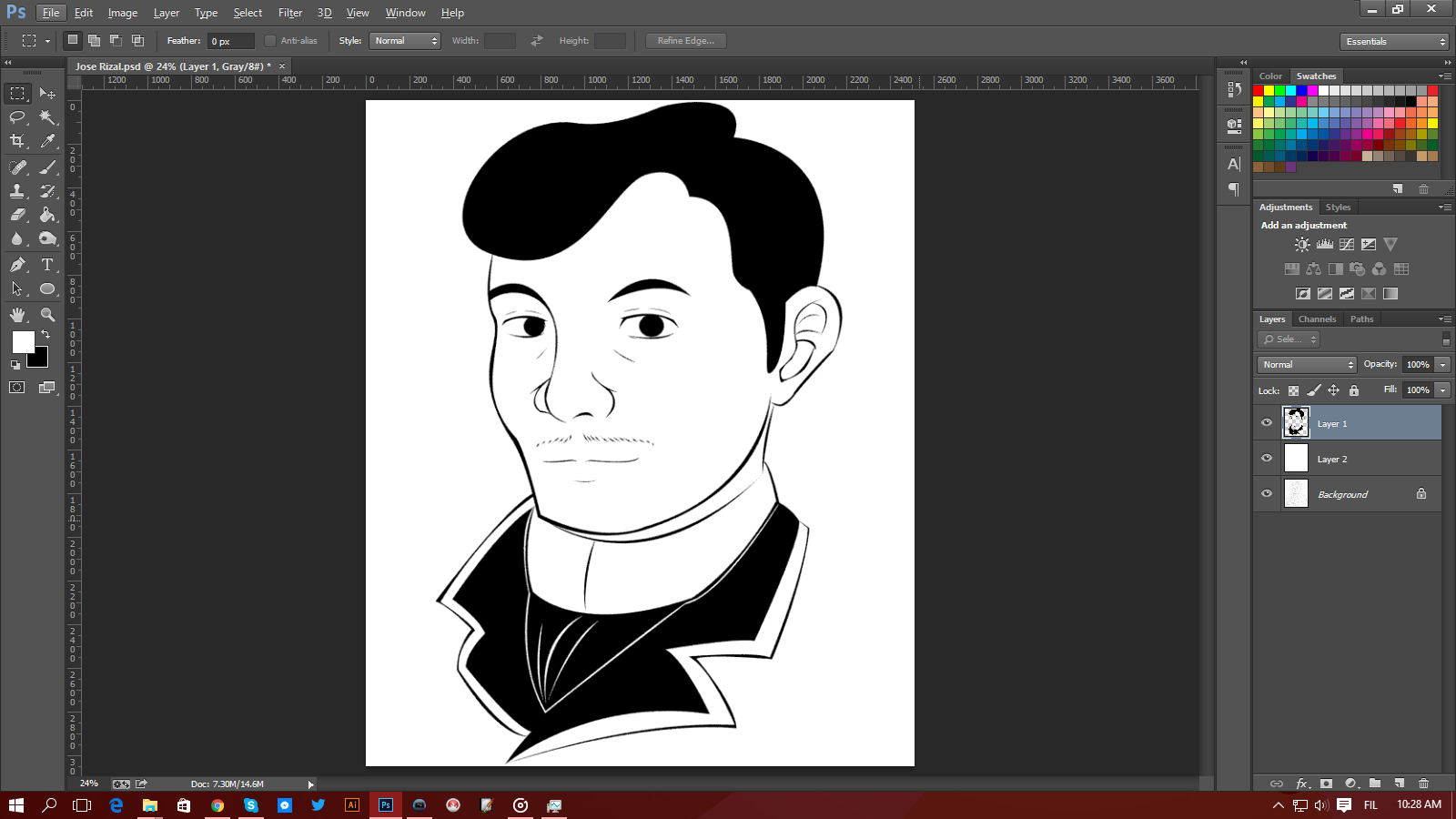Viewport: 1456px width, 819px height.
Task: Switch to the Styles tab
Action: click(x=1338, y=207)
